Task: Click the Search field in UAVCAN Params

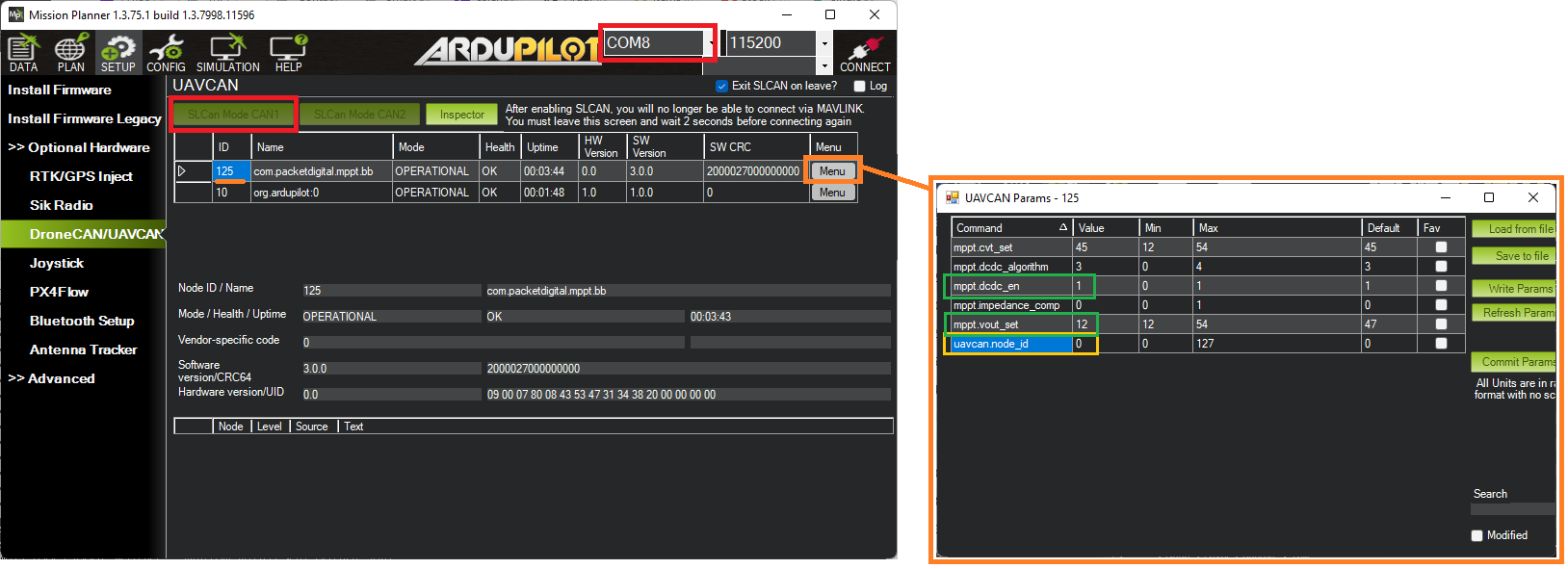Action: [x=1513, y=509]
